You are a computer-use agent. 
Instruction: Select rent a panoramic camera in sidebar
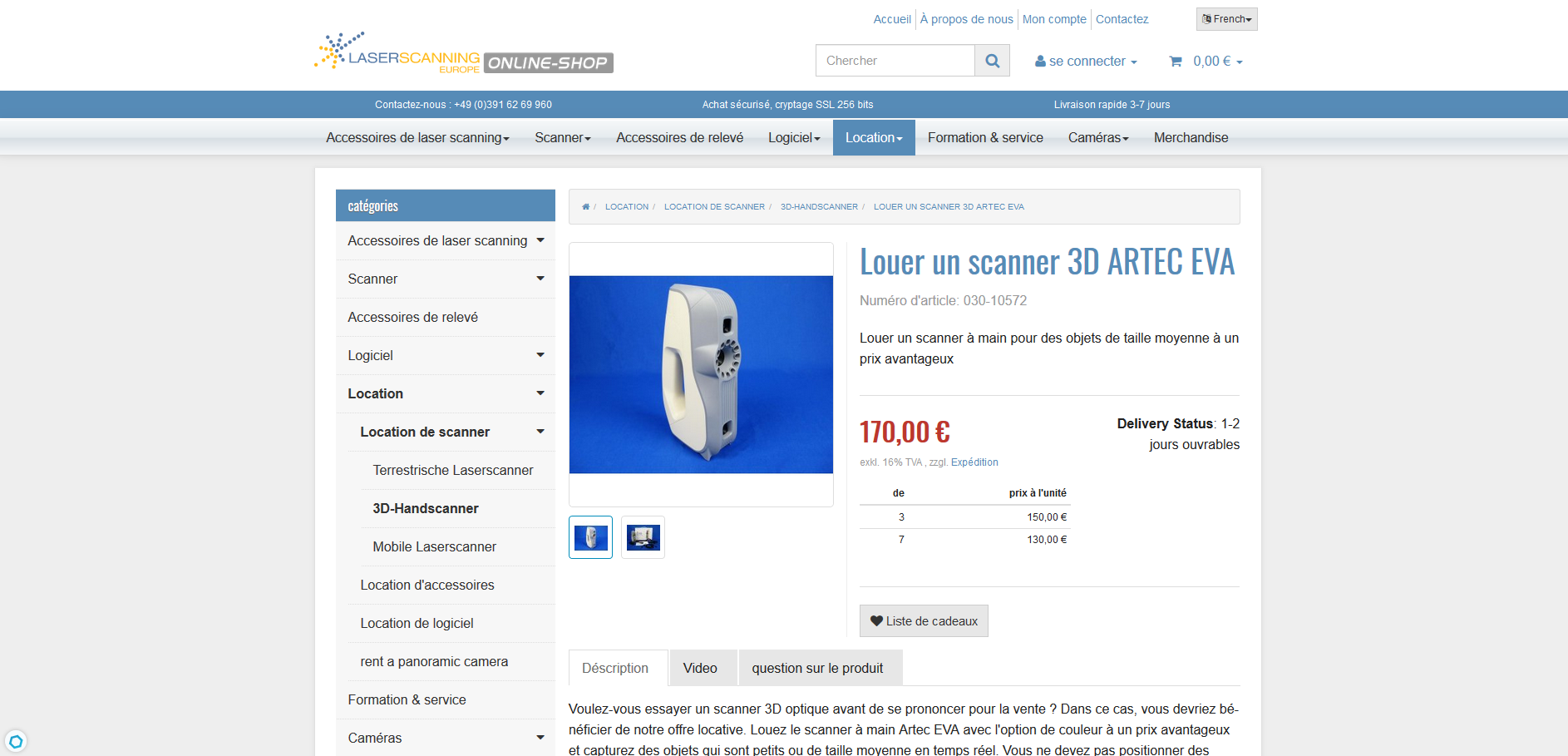[x=434, y=661]
